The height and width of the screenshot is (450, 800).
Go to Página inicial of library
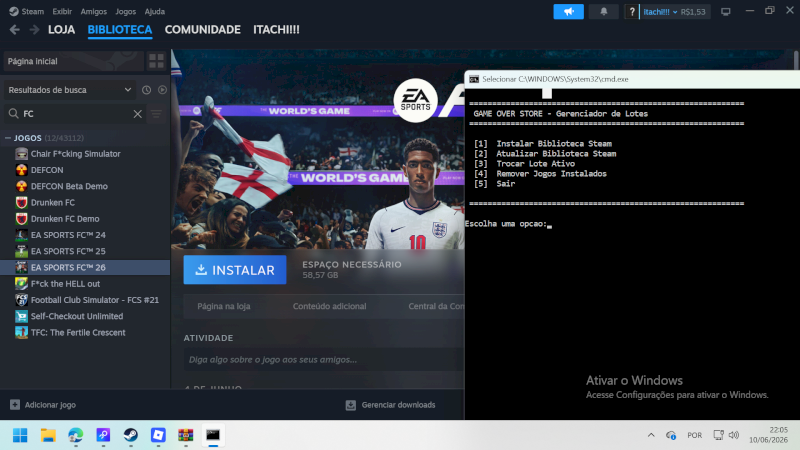(73, 61)
